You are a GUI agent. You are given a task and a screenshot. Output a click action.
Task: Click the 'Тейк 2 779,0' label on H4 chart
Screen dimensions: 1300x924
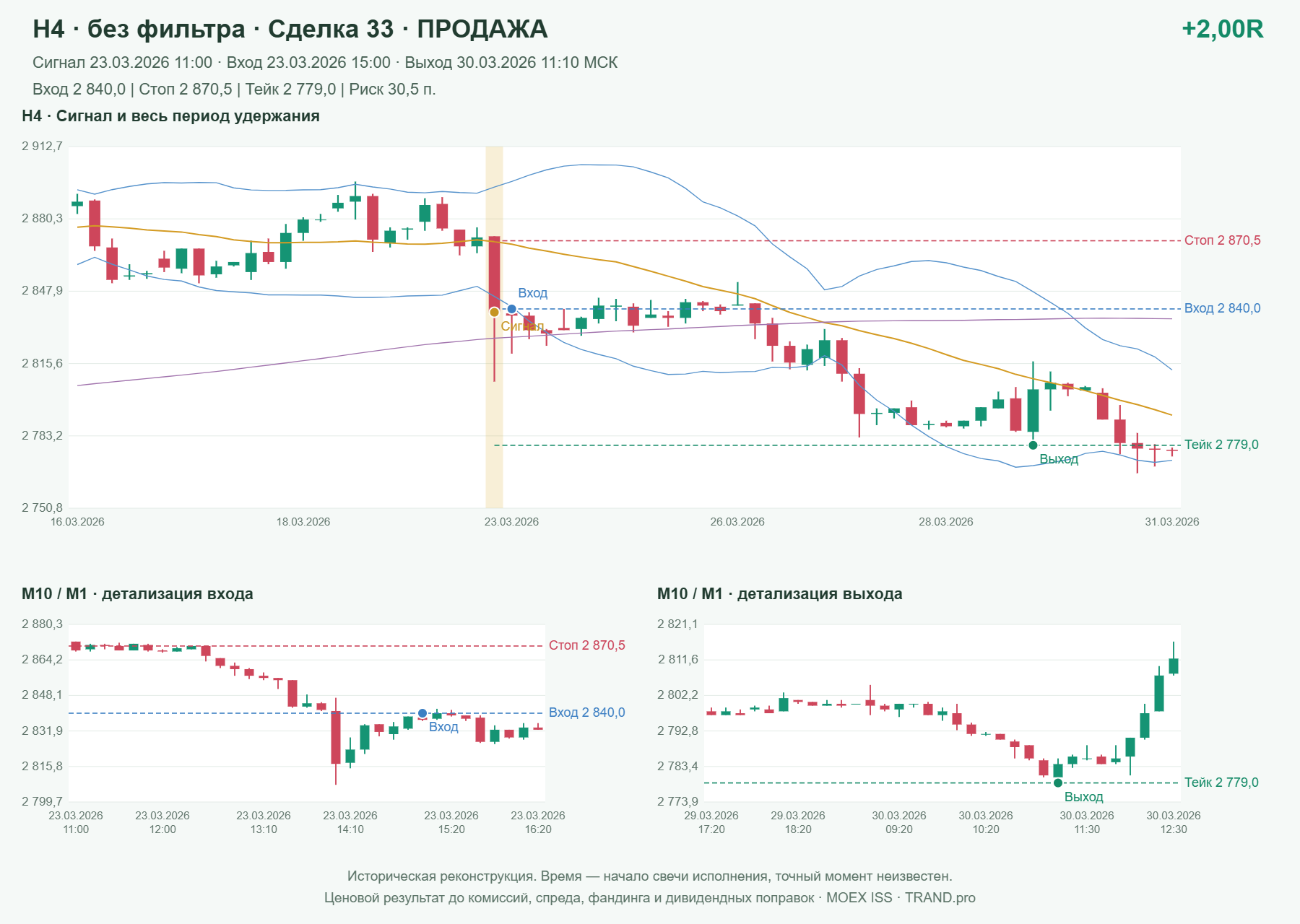coord(1221,445)
